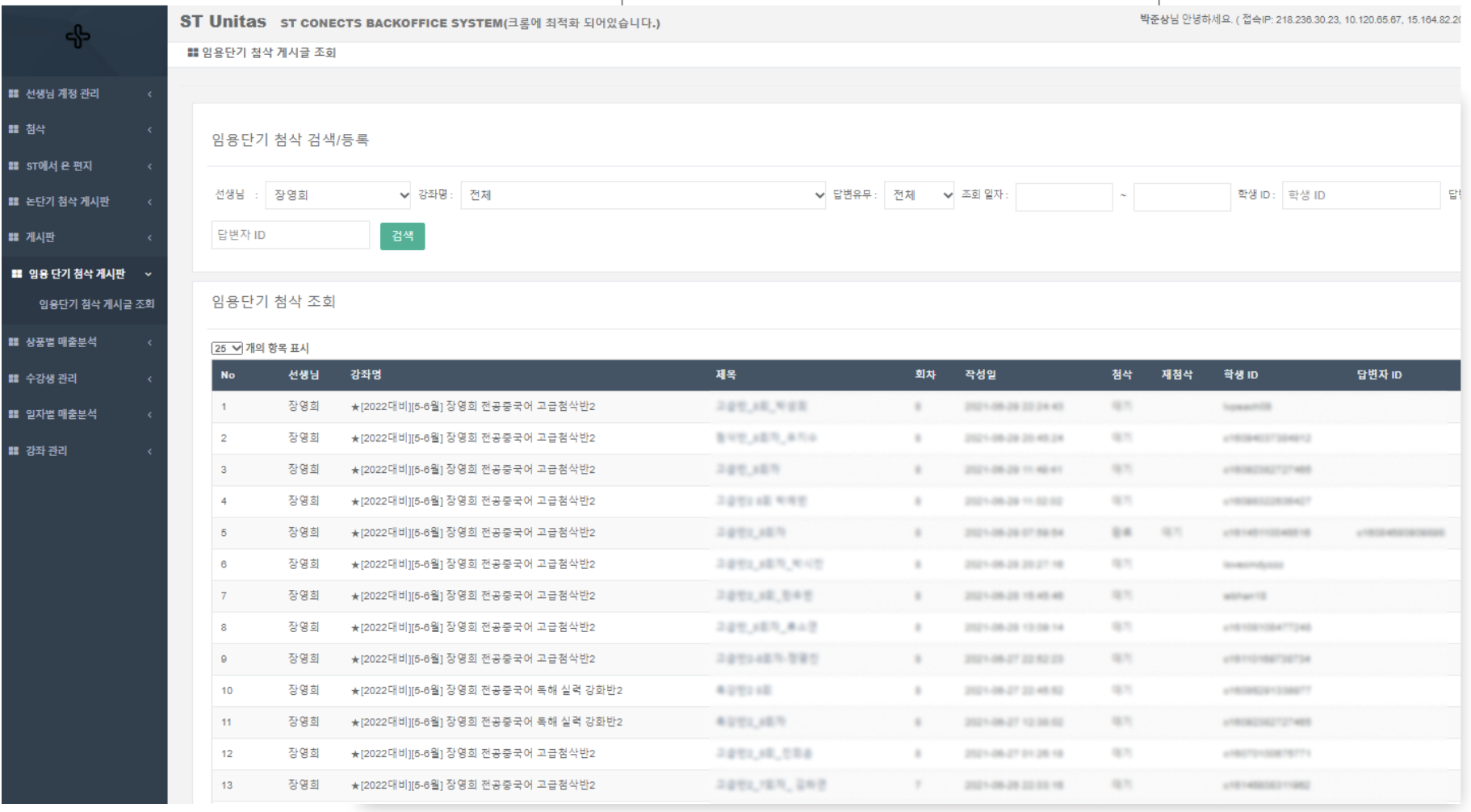Click grid icon beside 논단기 첨삭 게시판
The width and height of the screenshot is (1471, 812).
(14, 201)
